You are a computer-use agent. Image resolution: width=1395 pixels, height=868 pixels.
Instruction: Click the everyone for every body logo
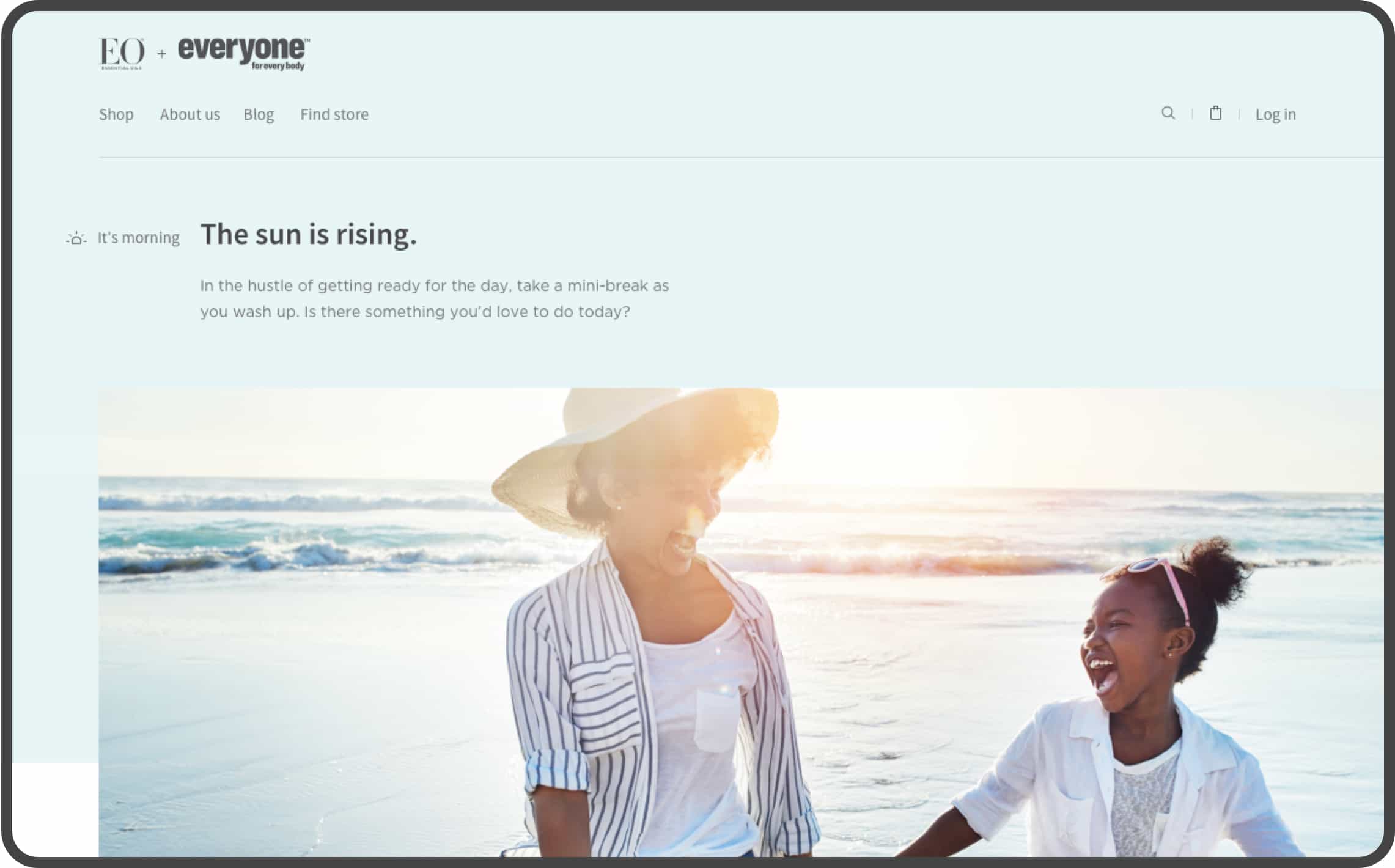pos(244,53)
